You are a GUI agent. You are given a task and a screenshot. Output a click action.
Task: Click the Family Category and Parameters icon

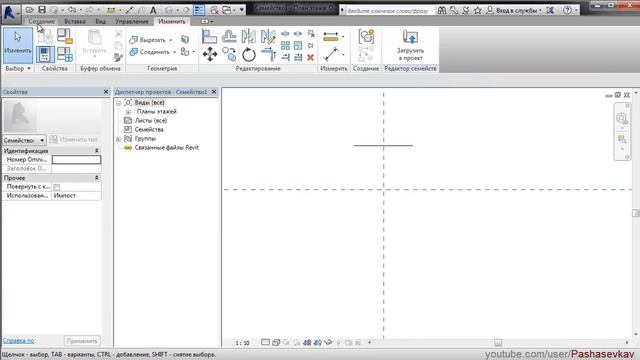click(64, 37)
